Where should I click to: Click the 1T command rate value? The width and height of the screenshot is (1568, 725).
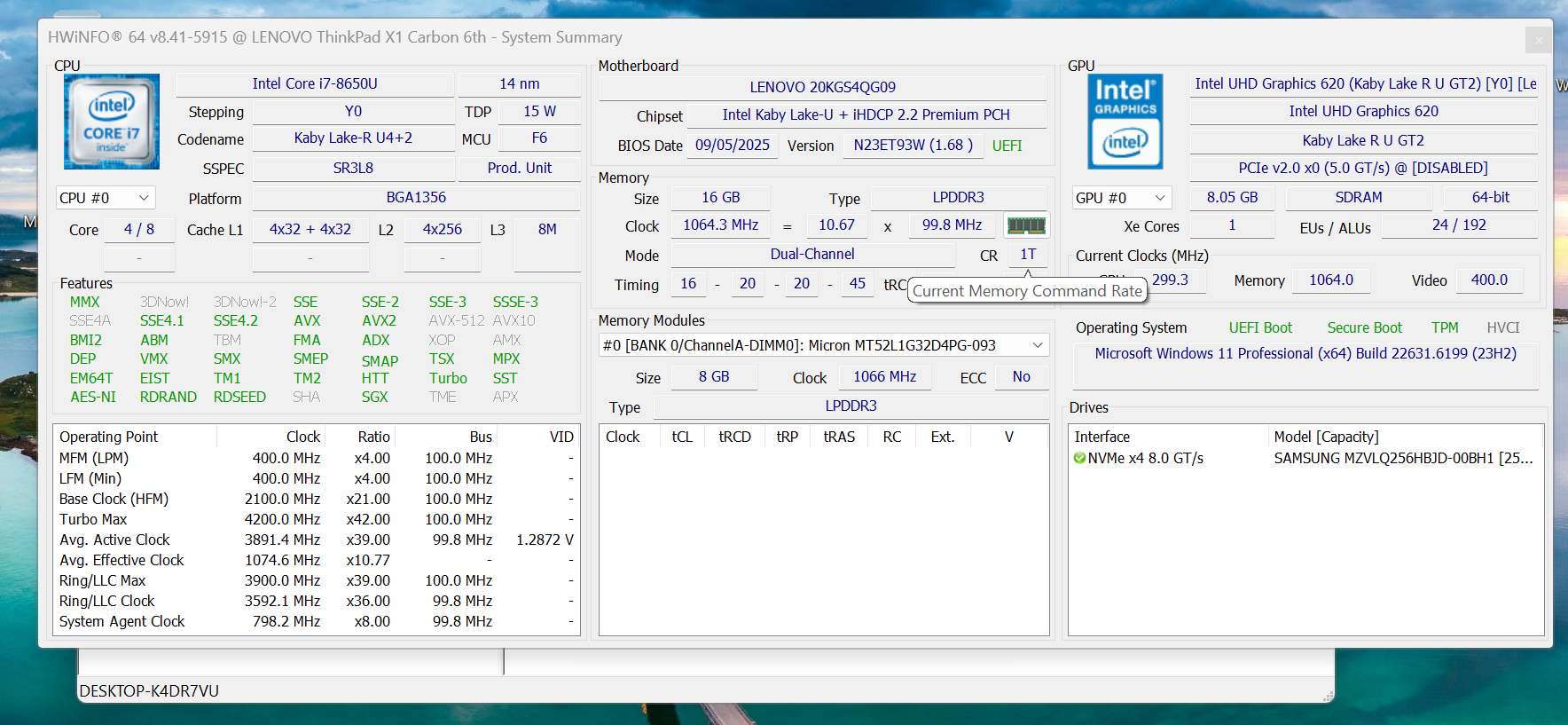point(1028,255)
